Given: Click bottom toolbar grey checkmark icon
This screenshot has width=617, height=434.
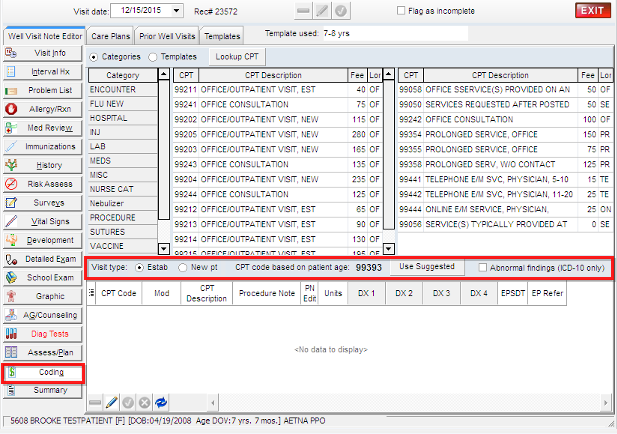Looking at the screenshot, I should tap(128, 403).
